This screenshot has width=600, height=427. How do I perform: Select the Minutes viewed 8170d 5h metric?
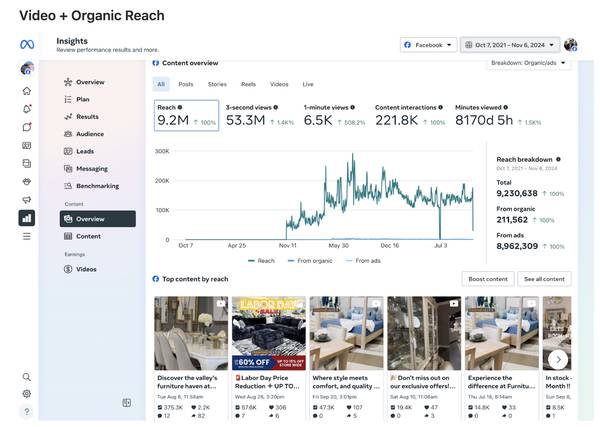(498, 116)
